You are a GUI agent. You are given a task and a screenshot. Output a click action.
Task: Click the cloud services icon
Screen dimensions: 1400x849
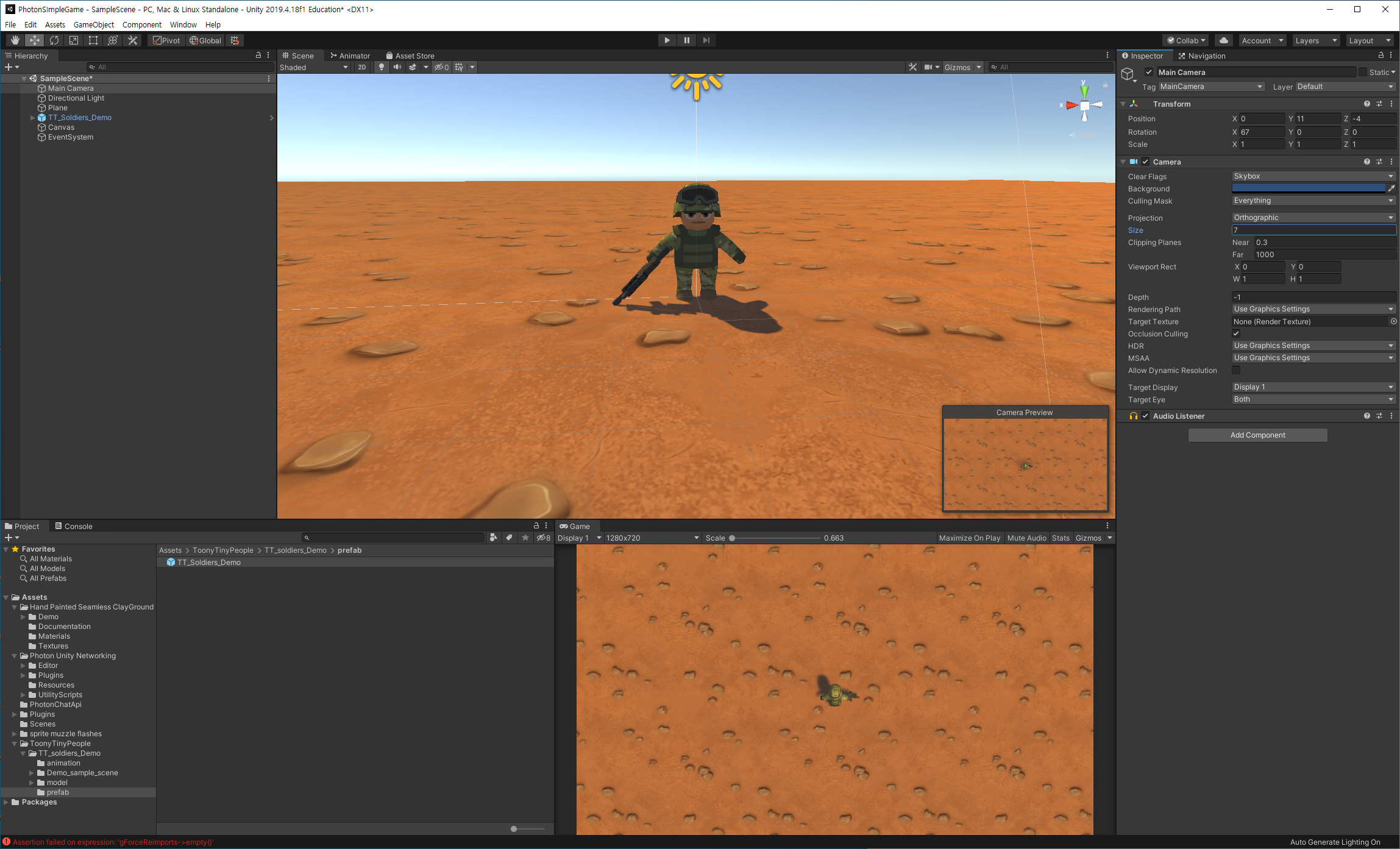click(1223, 40)
